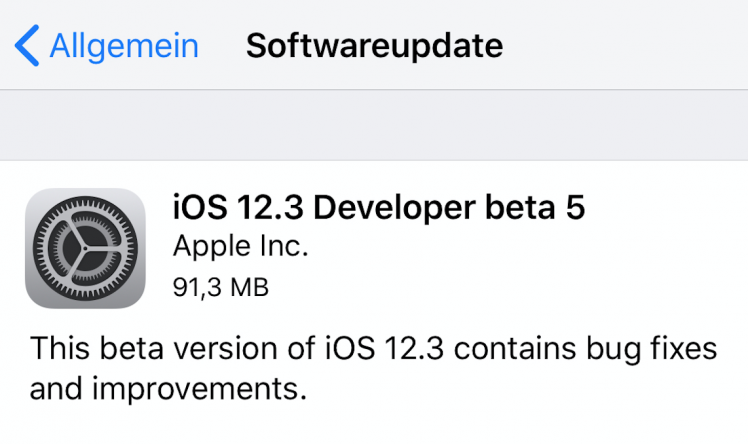Tap the Apple Inc. publisher label
Viewport: 748px width, 444px height.
point(241,246)
